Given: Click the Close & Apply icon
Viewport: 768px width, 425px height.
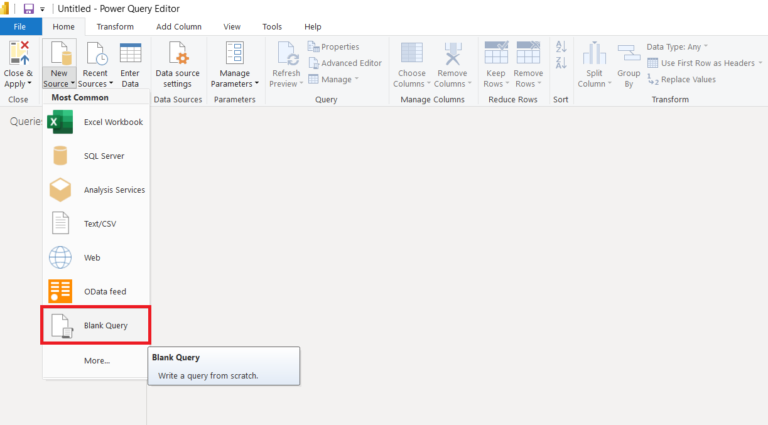Looking at the screenshot, I should pos(19,53).
